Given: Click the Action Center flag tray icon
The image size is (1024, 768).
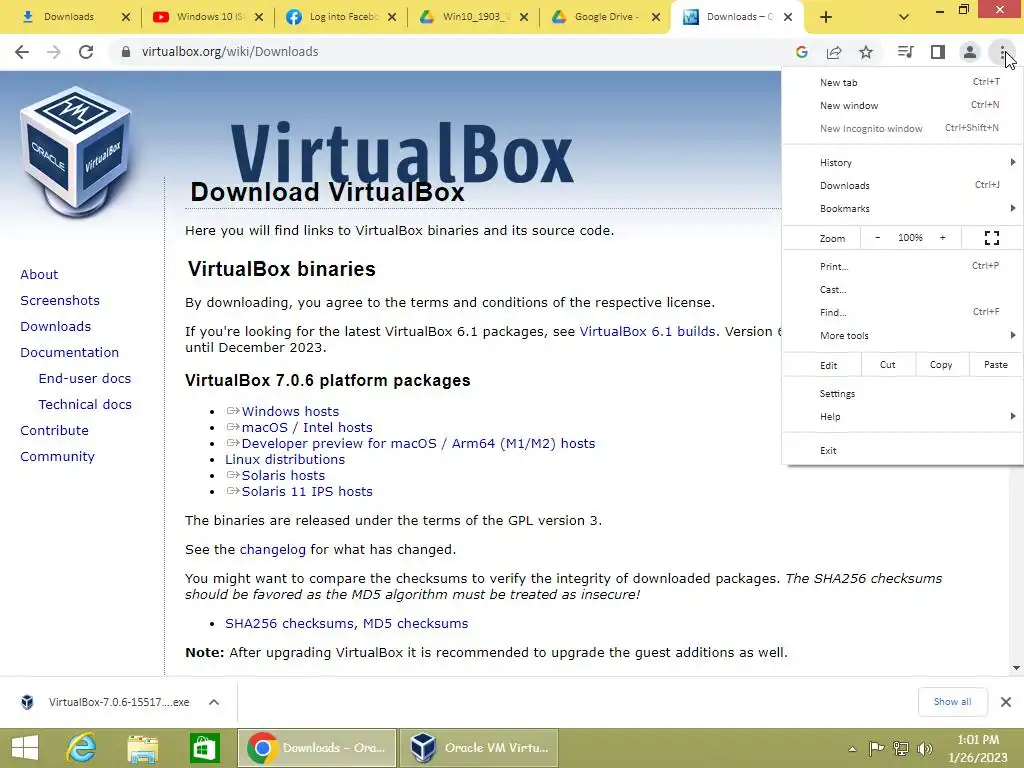Looking at the screenshot, I should click(876, 748).
